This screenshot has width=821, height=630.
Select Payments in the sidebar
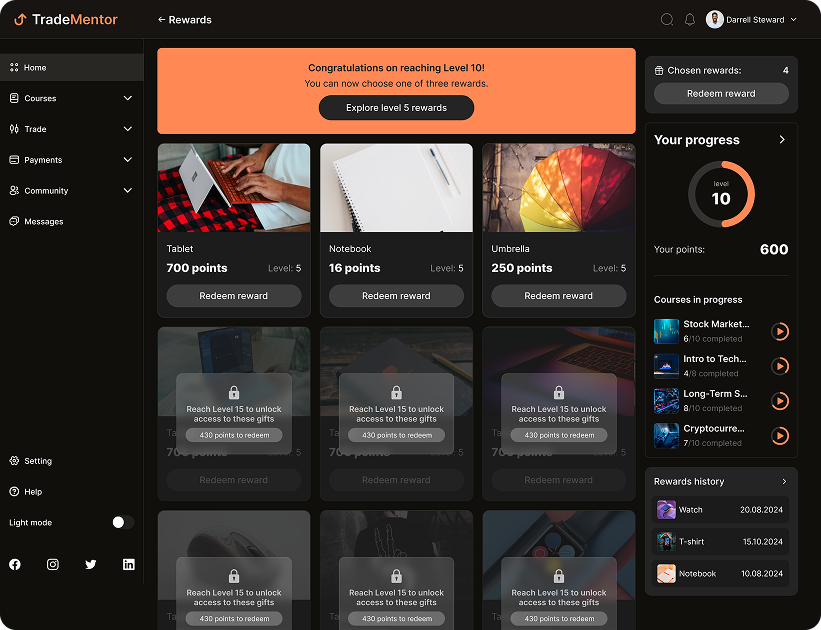72,160
